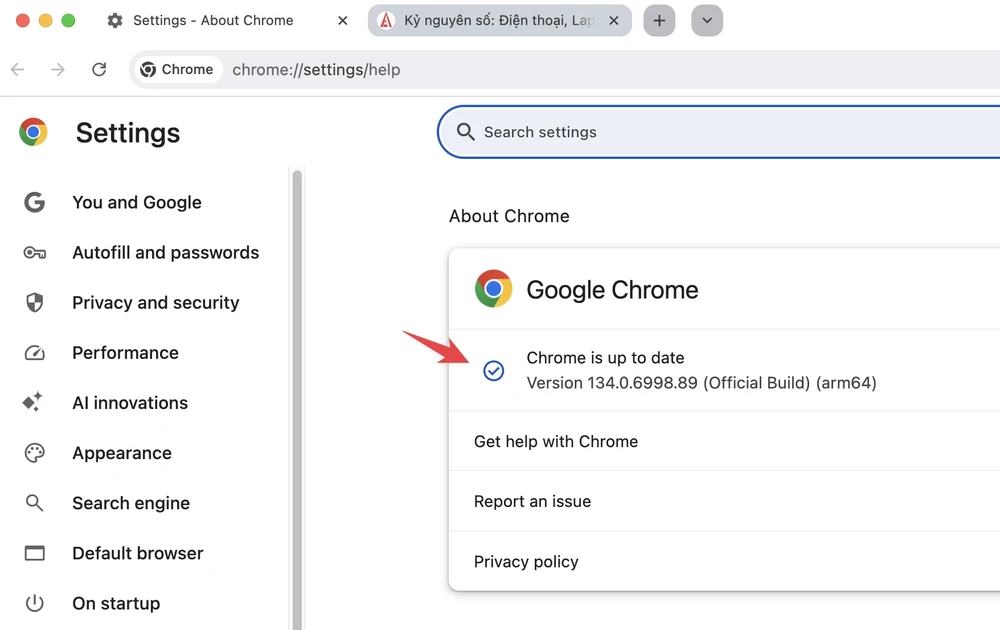Reload the page with refresh icon
This screenshot has height=630, width=1000.
[x=99, y=70]
